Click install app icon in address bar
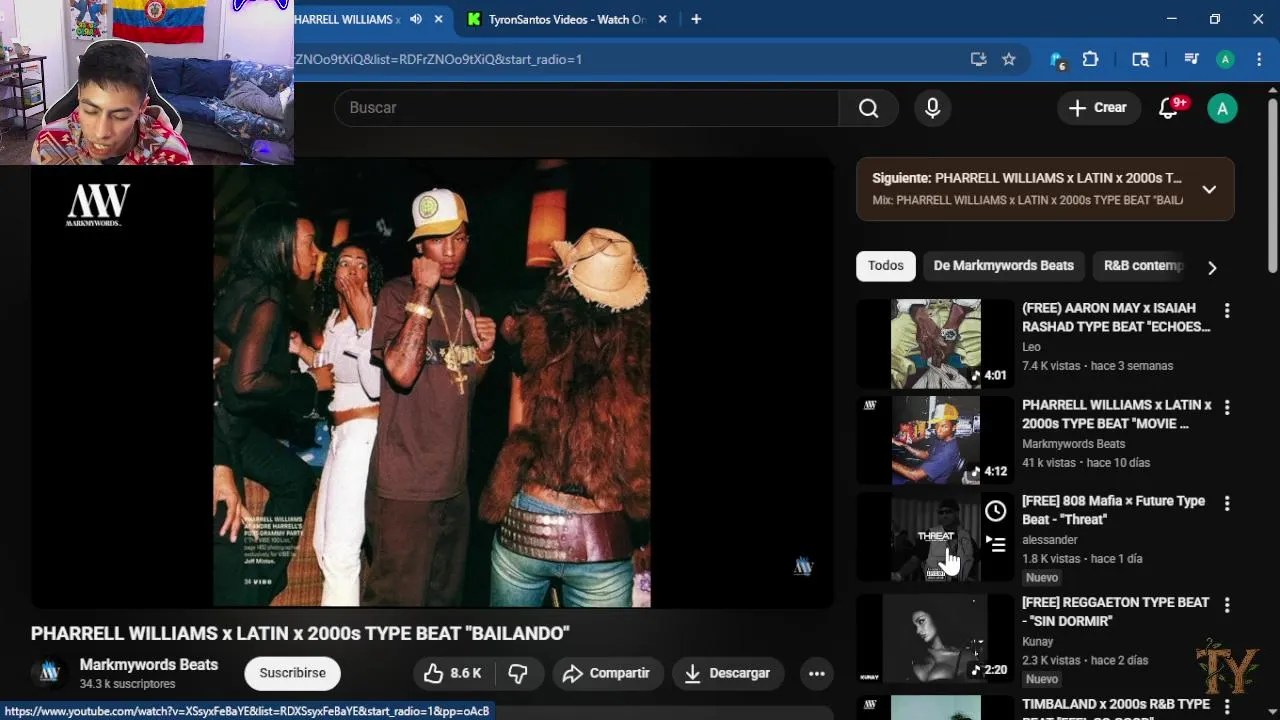 pos(978,59)
